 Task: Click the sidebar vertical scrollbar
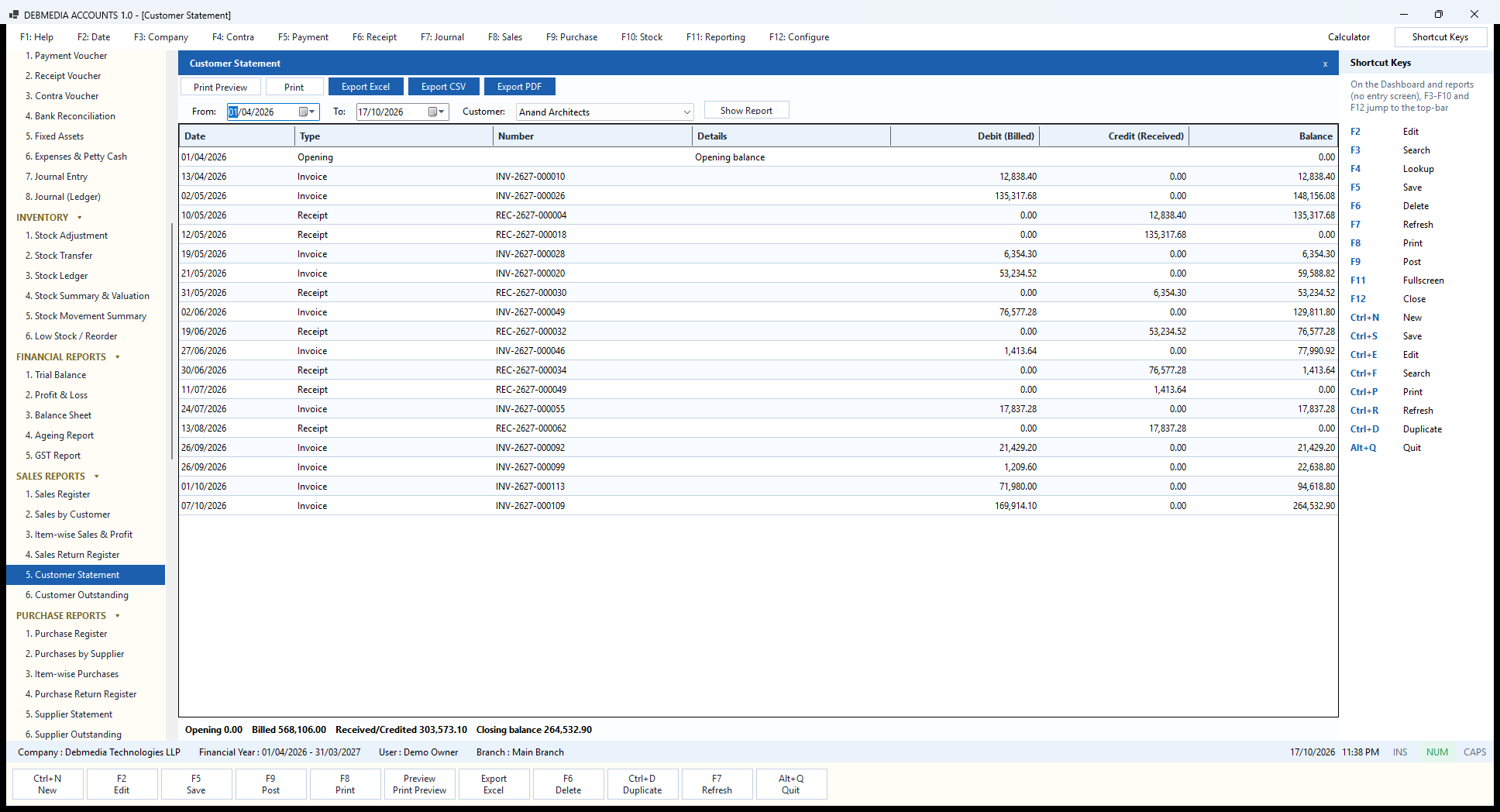171,341
